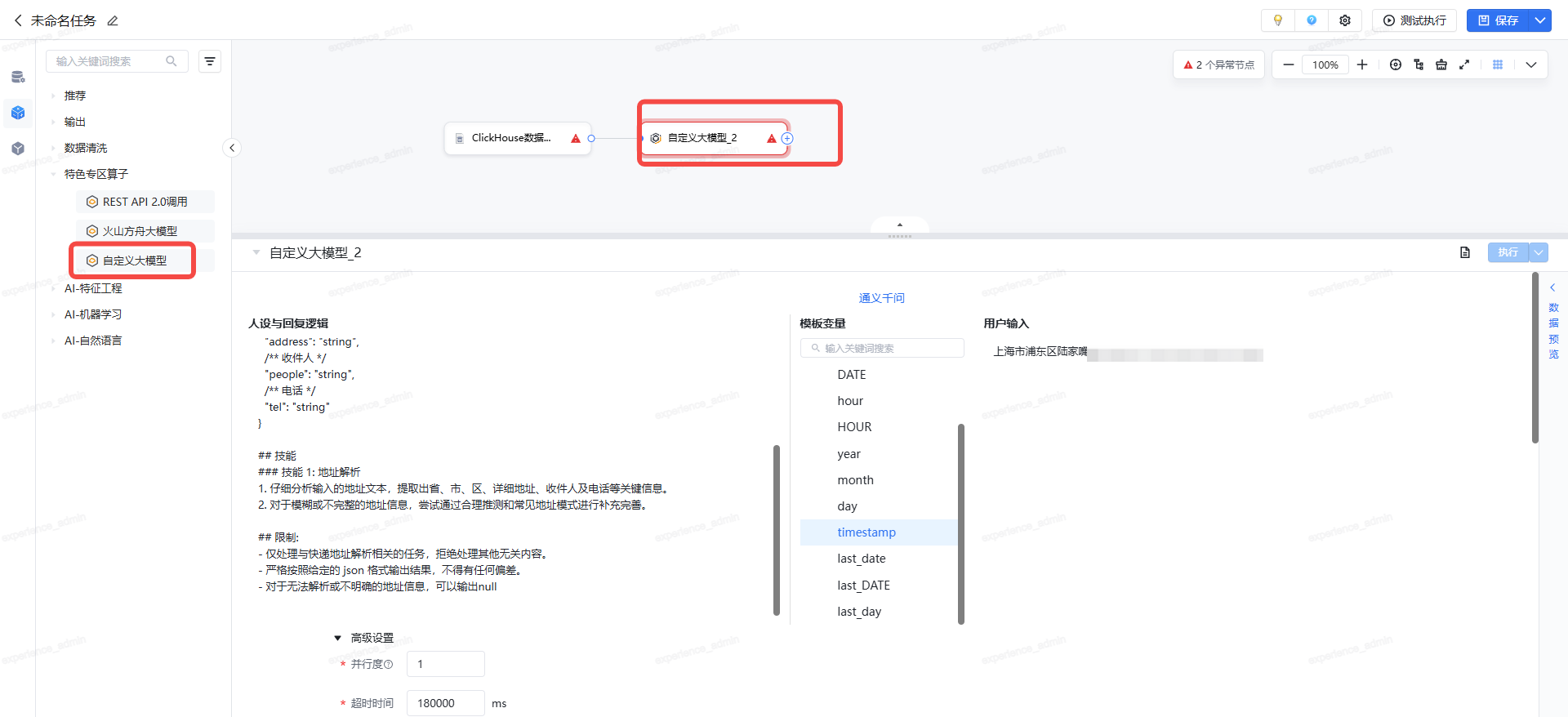The width and height of the screenshot is (1568, 717).
Task: Expand the AI-自然语言 category
Action: (53, 341)
